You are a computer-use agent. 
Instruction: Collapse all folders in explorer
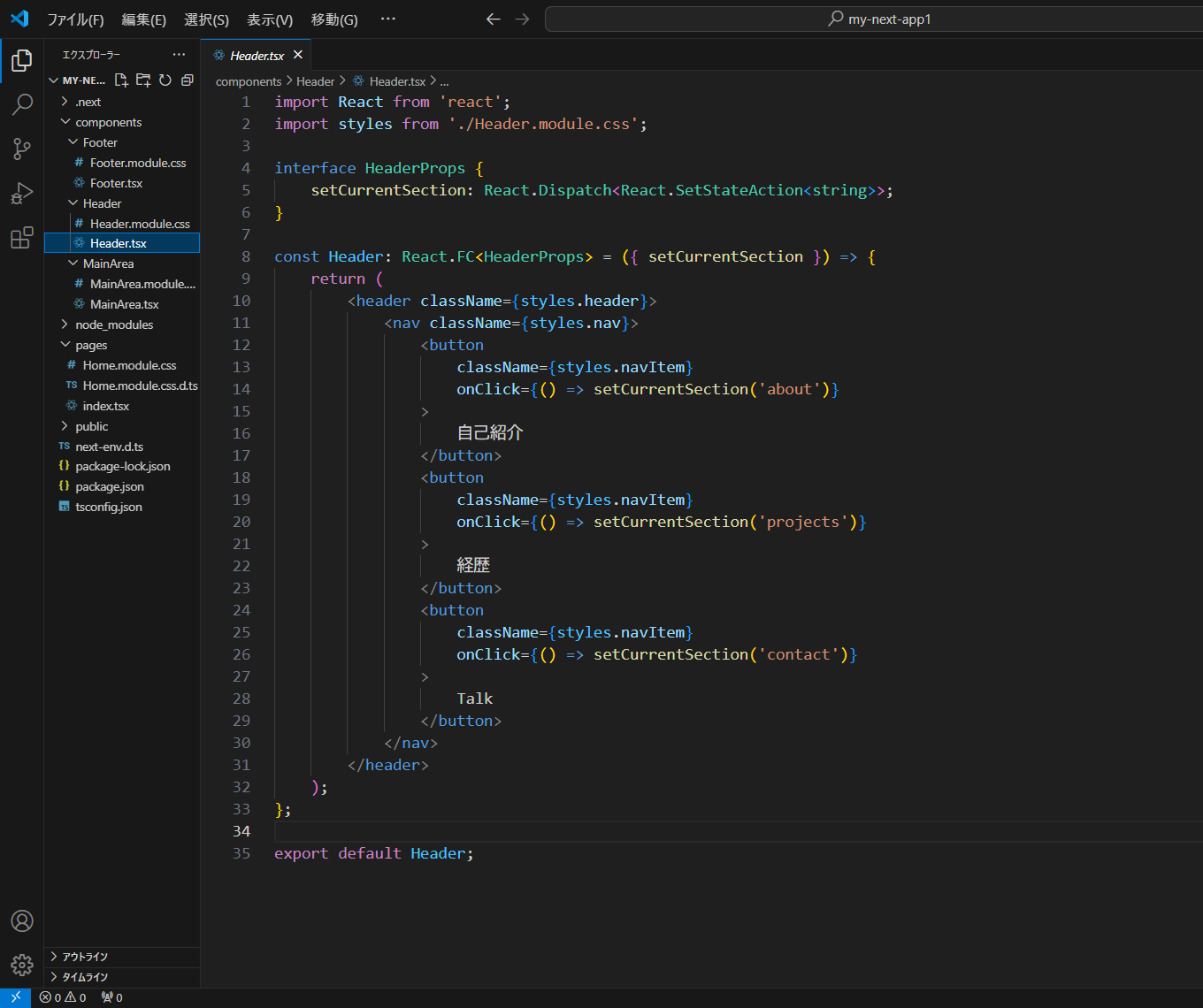[x=187, y=80]
